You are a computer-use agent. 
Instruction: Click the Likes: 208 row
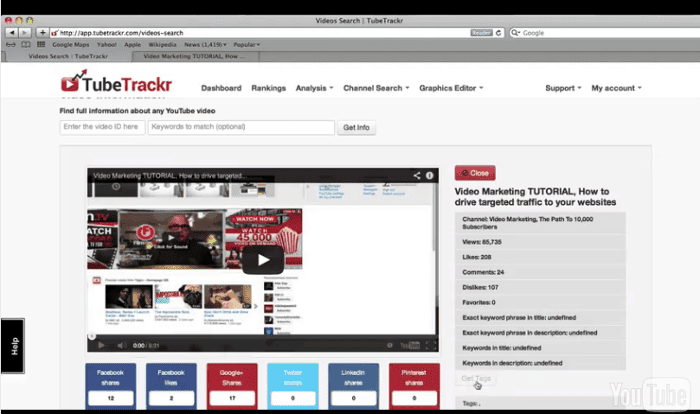coord(540,257)
